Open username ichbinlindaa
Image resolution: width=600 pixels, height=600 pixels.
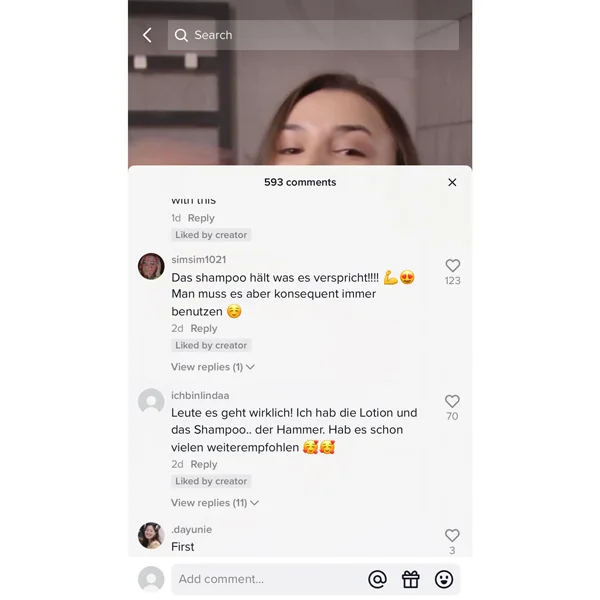(x=200, y=395)
